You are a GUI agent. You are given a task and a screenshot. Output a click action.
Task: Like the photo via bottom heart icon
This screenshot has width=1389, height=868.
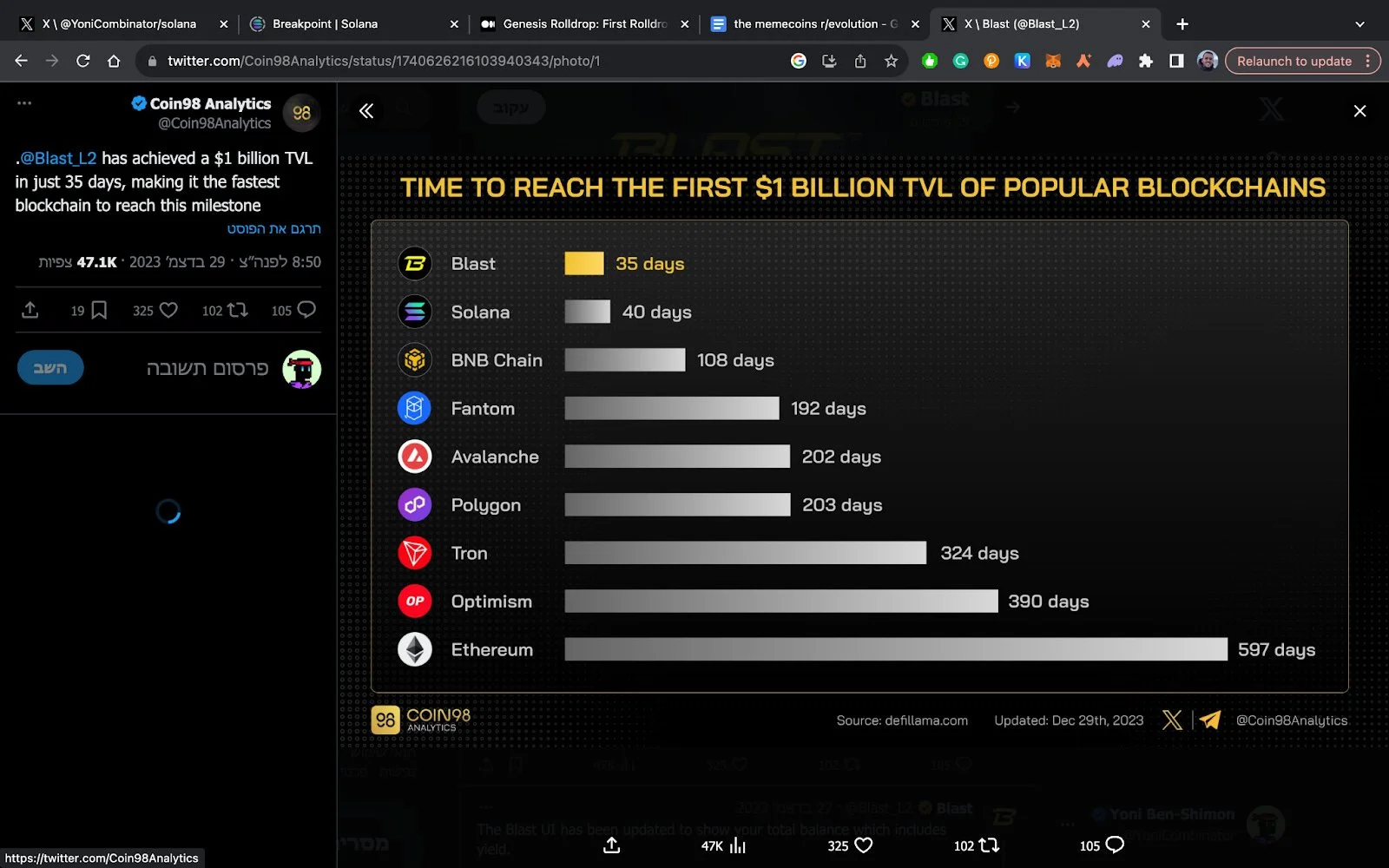863,845
